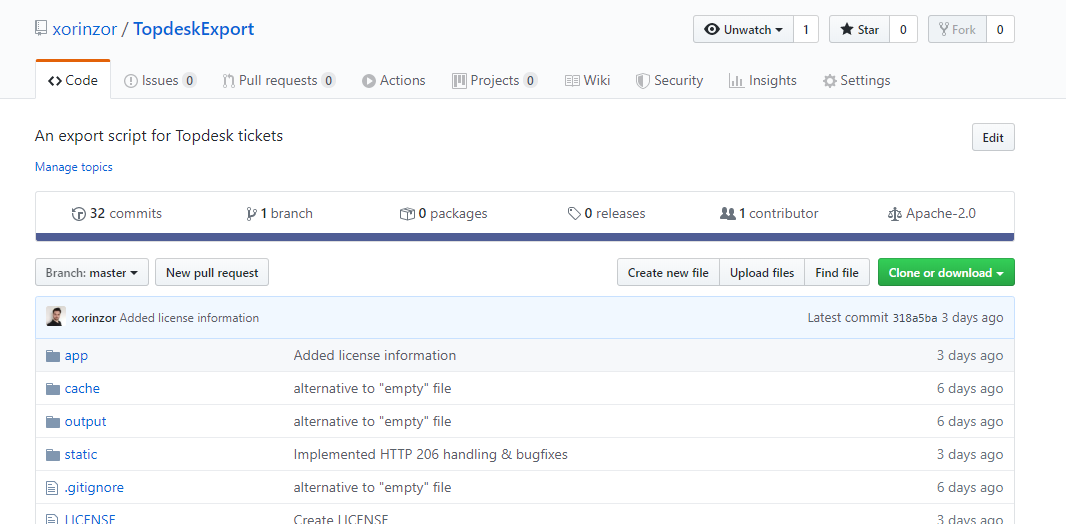Image resolution: width=1066 pixels, height=524 pixels.
Task: Click Upload files button
Action: 761,273
